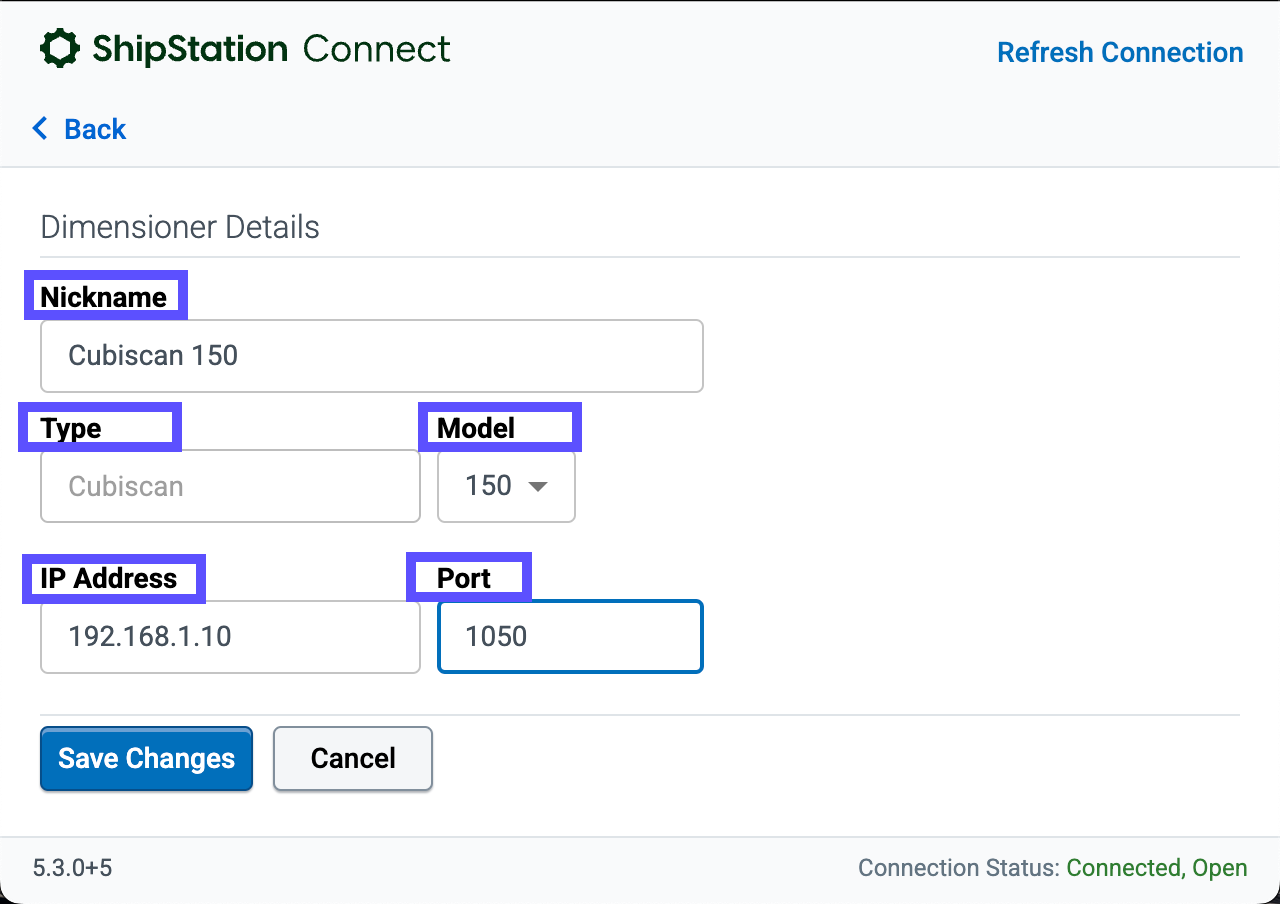The image size is (1280, 904).
Task: Click the Dimensioner Details heading
Action: click(x=180, y=227)
